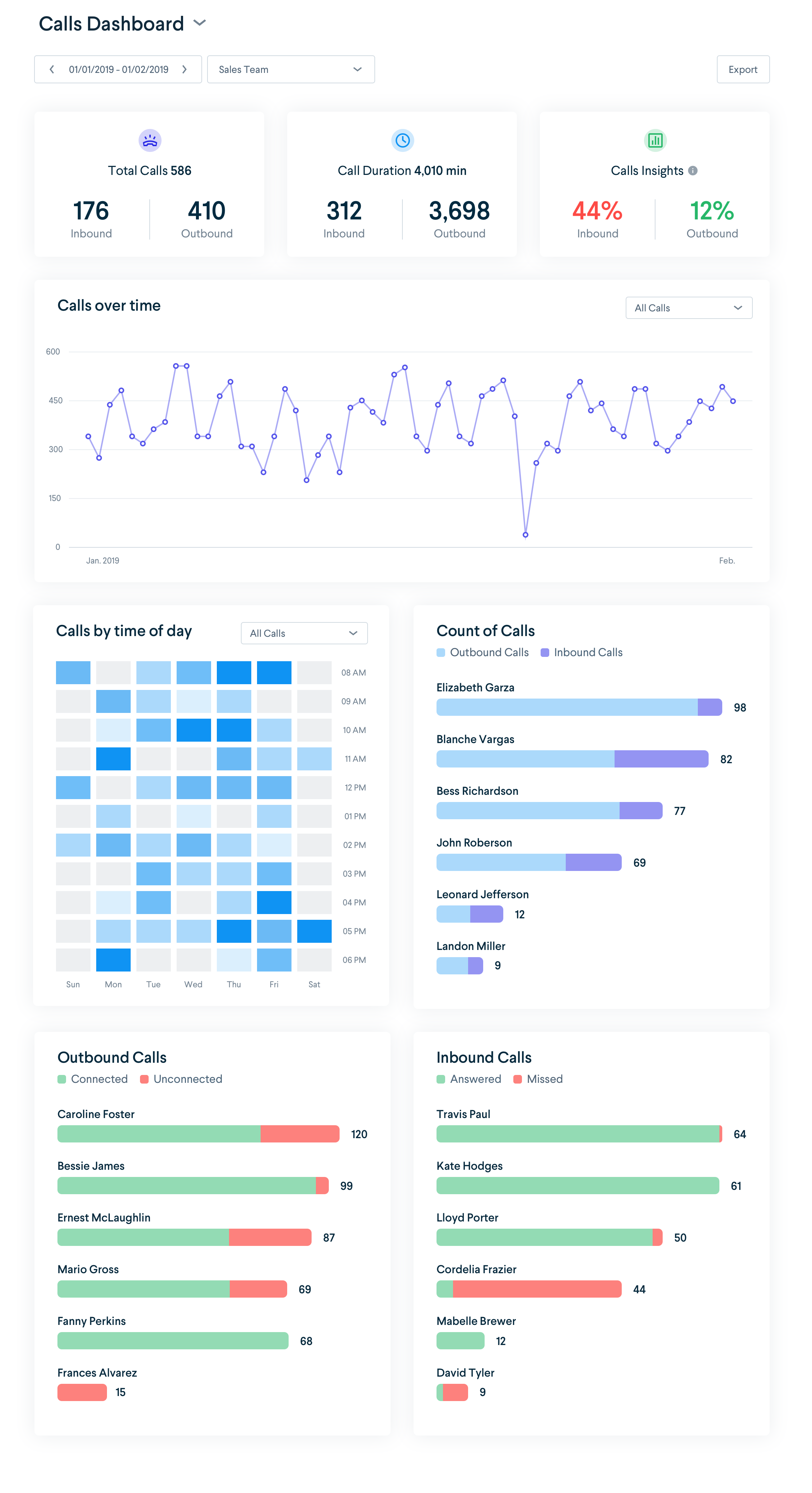Toggle Unconnected legend in Outbound Calls
This screenshot has width=812, height=1493.
[x=181, y=1079]
